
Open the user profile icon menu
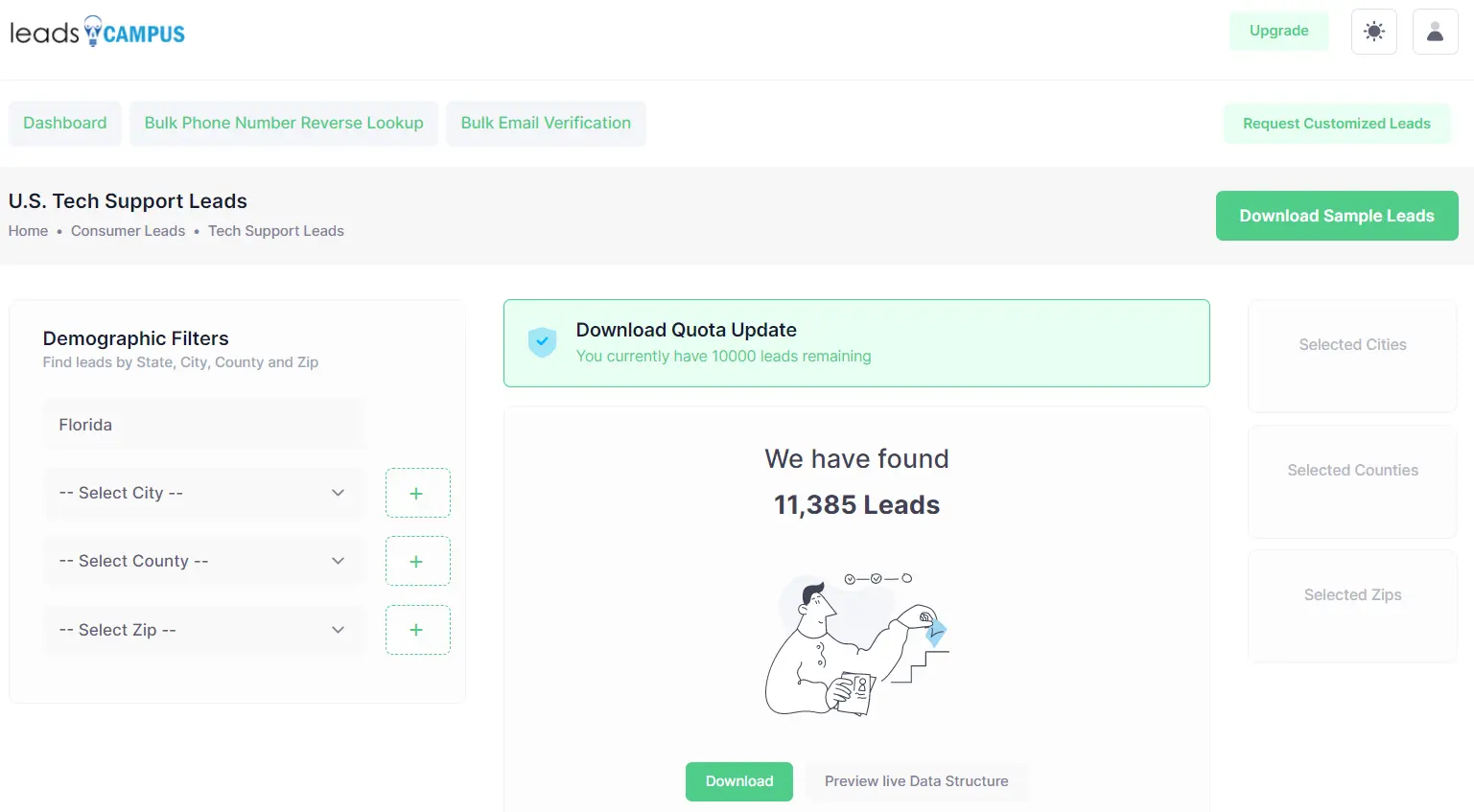tap(1436, 32)
